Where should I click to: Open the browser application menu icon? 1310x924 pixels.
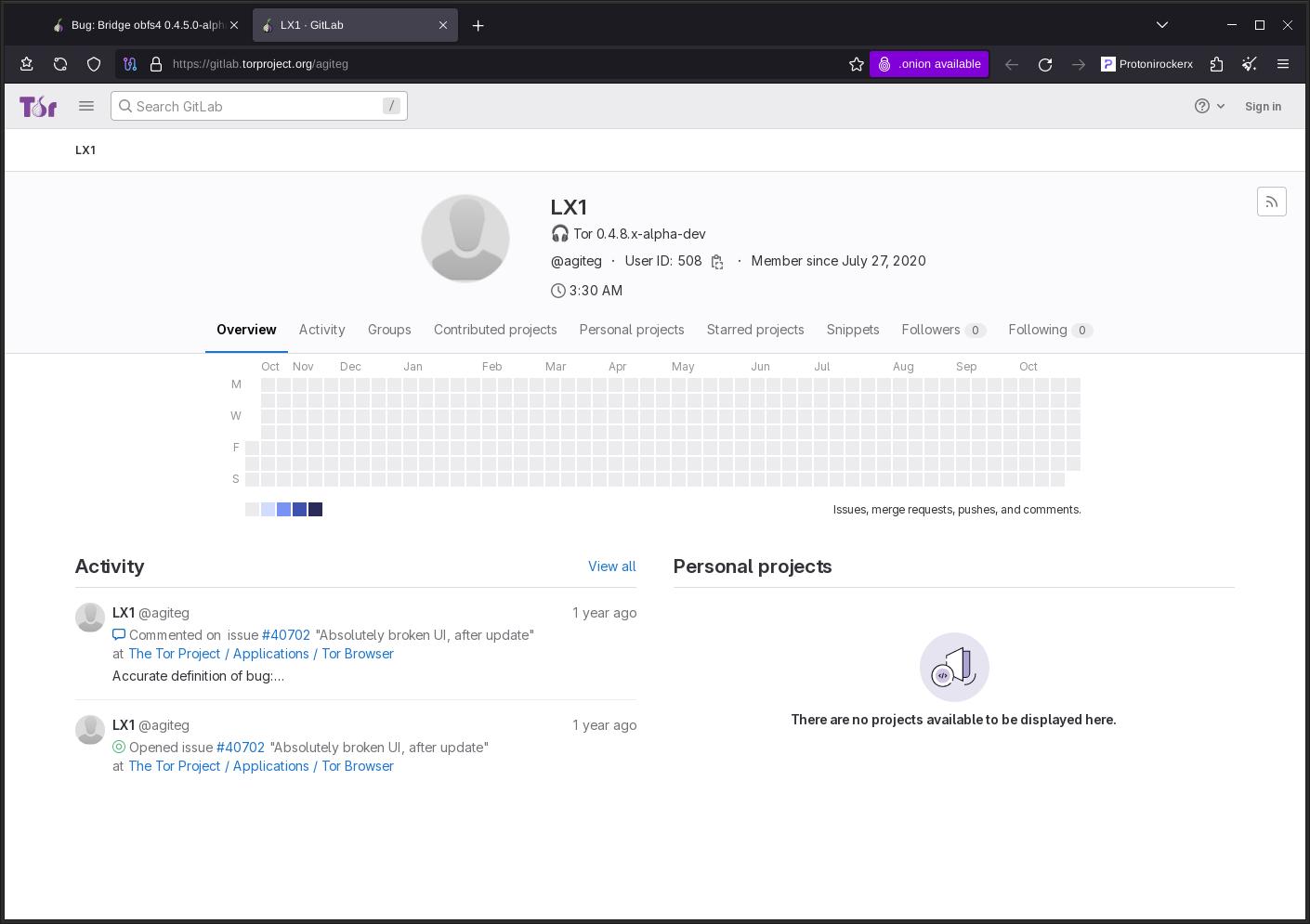click(x=1283, y=64)
